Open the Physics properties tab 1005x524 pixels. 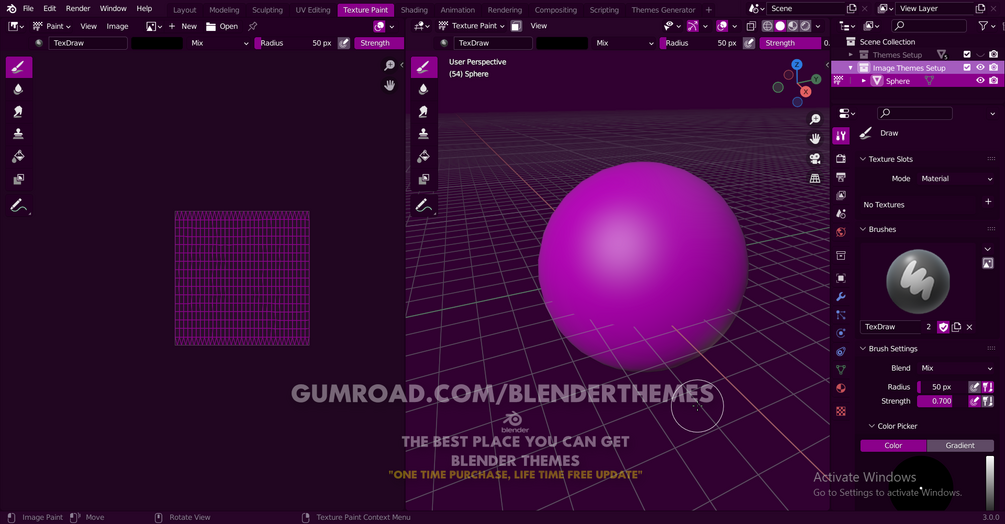pos(841,333)
